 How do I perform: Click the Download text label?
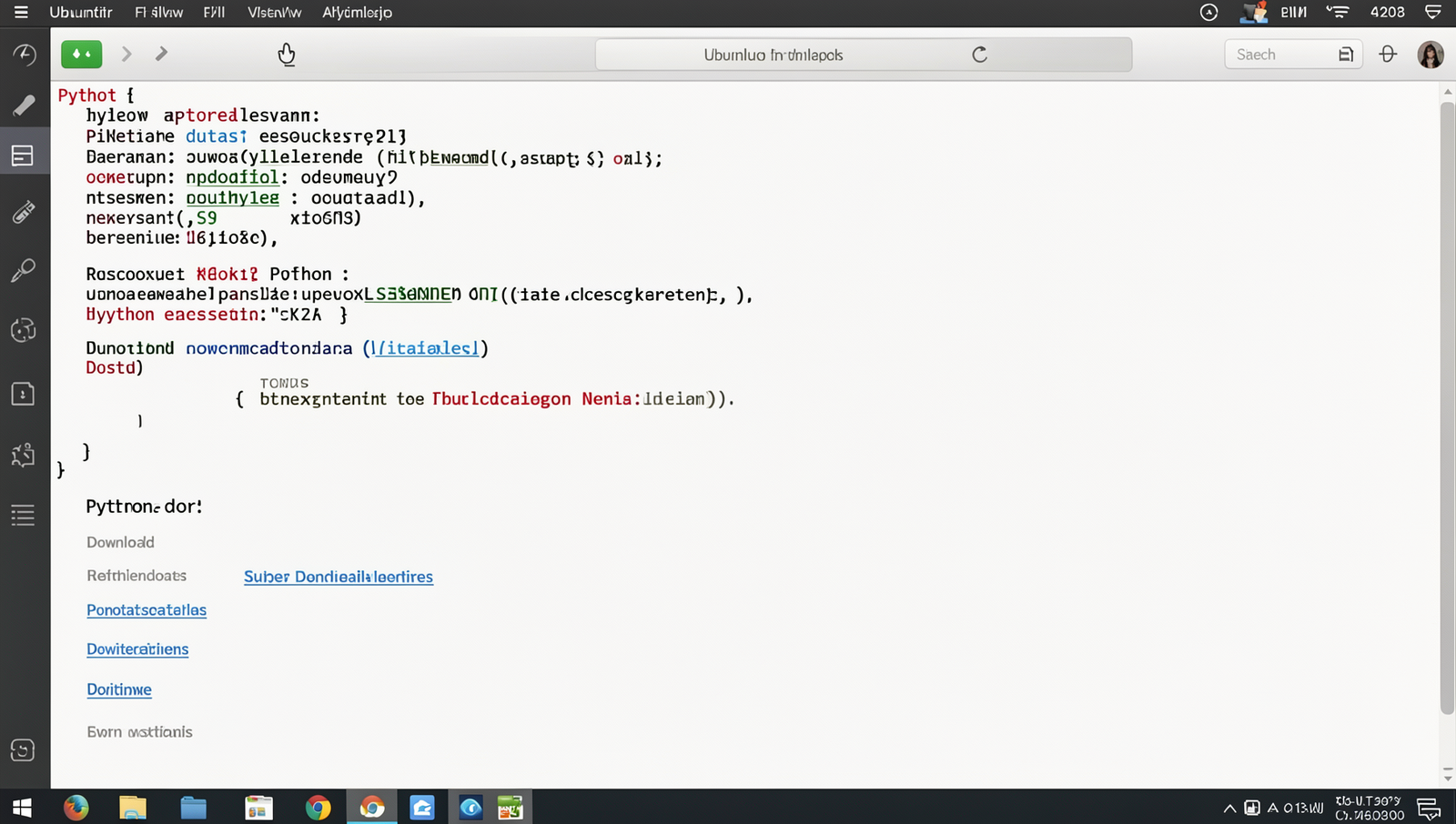click(120, 542)
